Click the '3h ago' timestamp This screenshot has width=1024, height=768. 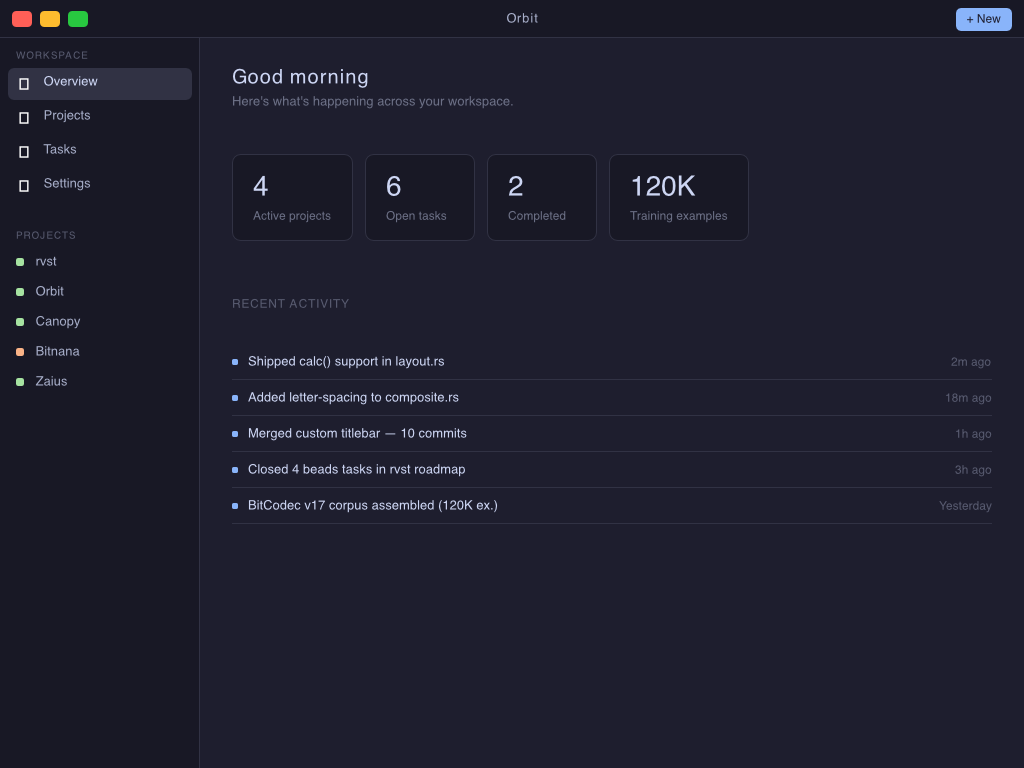coord(972,470)
